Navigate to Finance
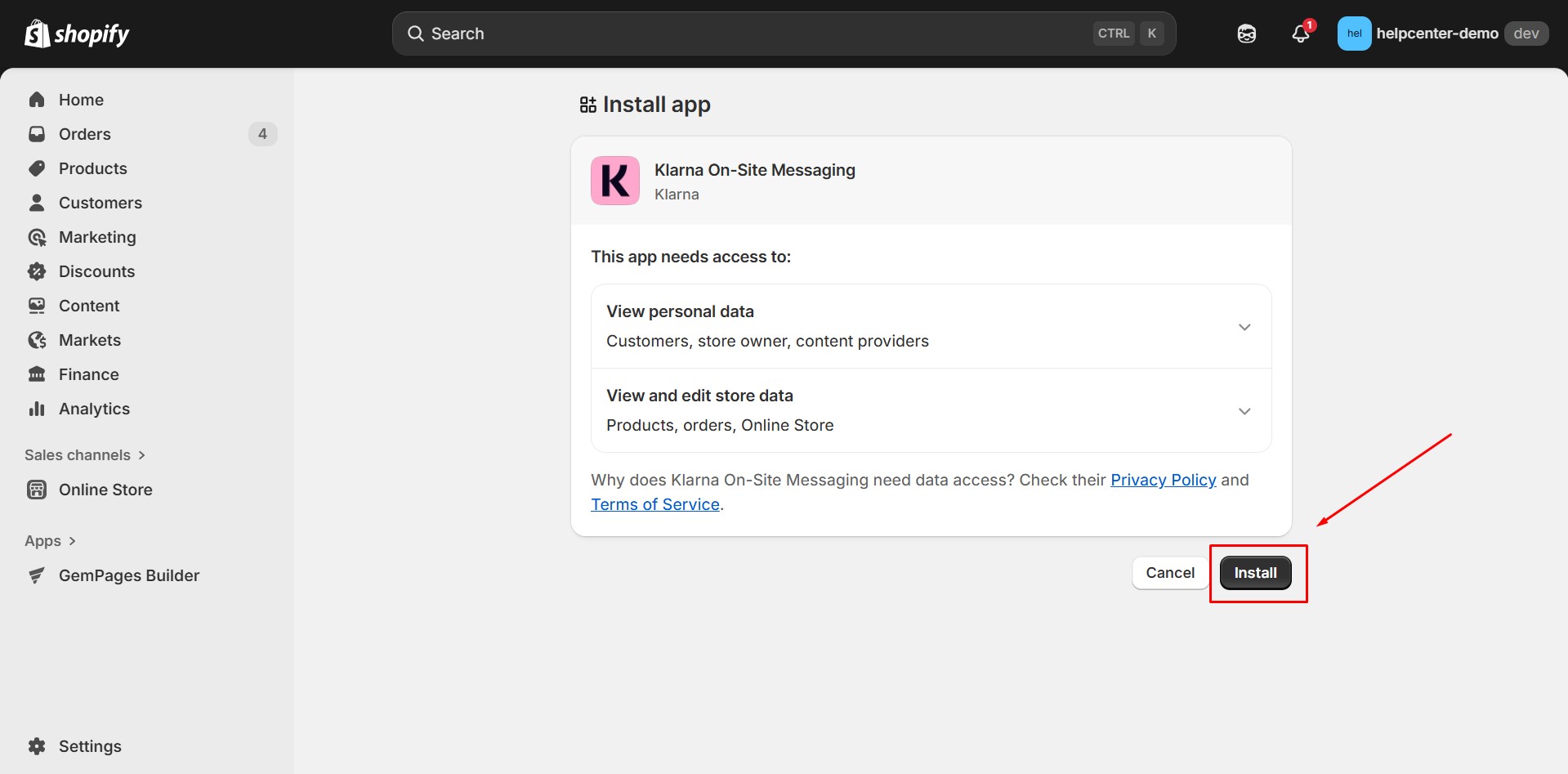Image resolution: width=1568 pixels, height=774 pixels. point(88,374)
